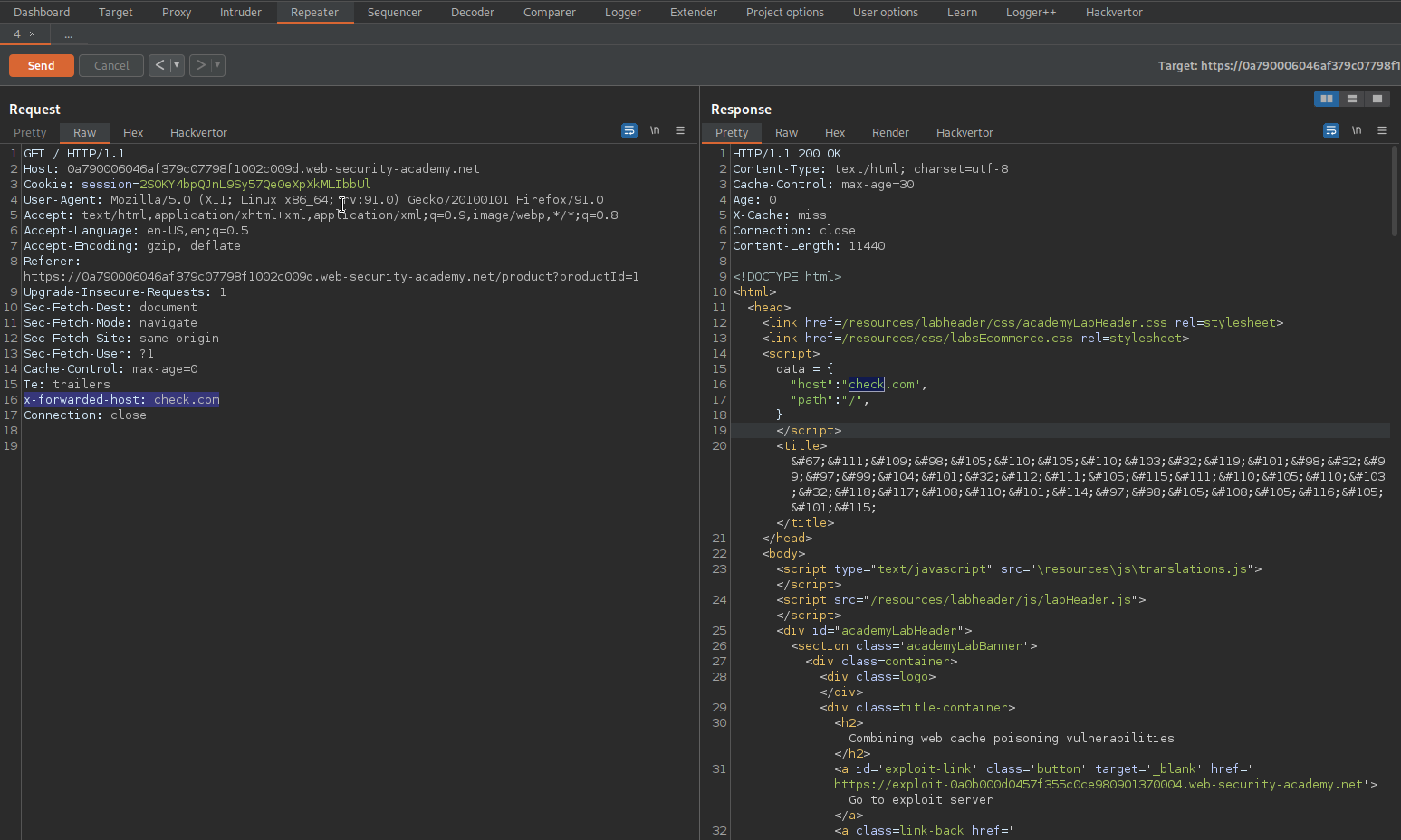Toggle non-printable characters (\n) in Request panel

(x=655, y=131)
